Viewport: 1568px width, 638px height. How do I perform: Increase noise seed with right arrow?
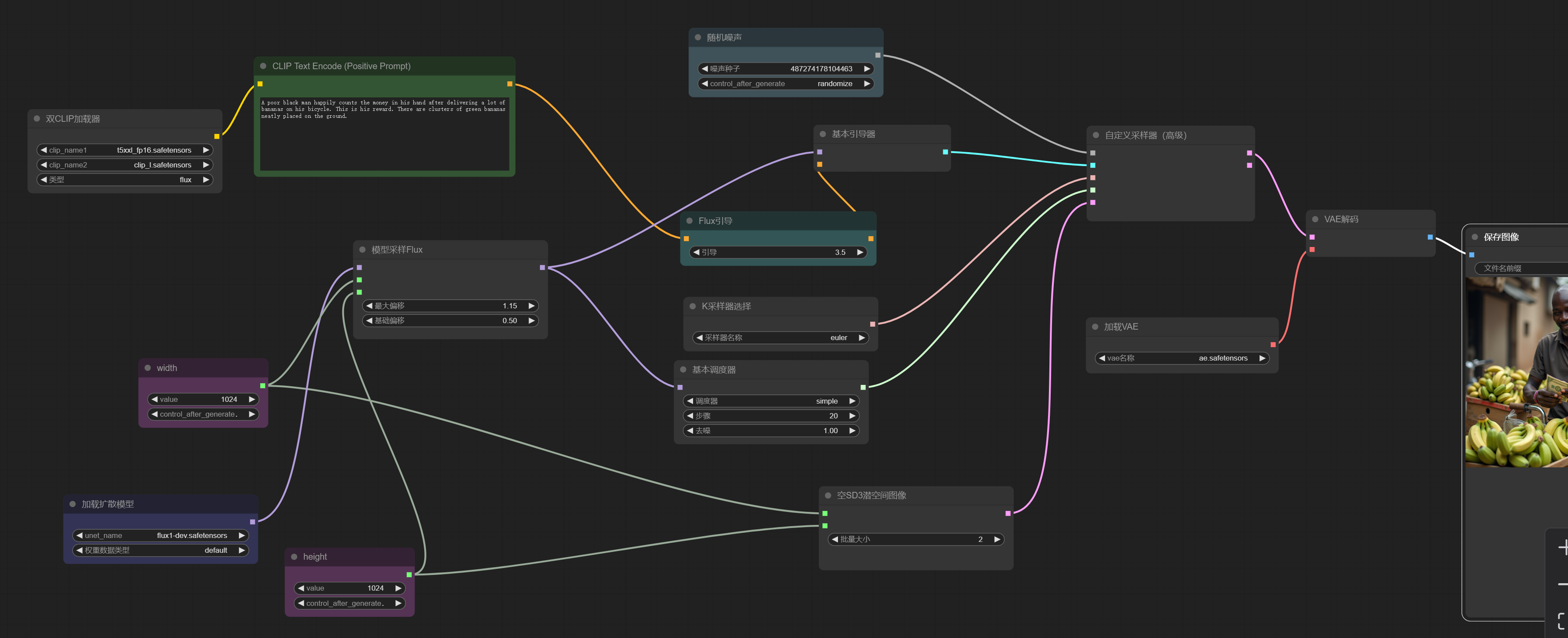click(867, 69)
